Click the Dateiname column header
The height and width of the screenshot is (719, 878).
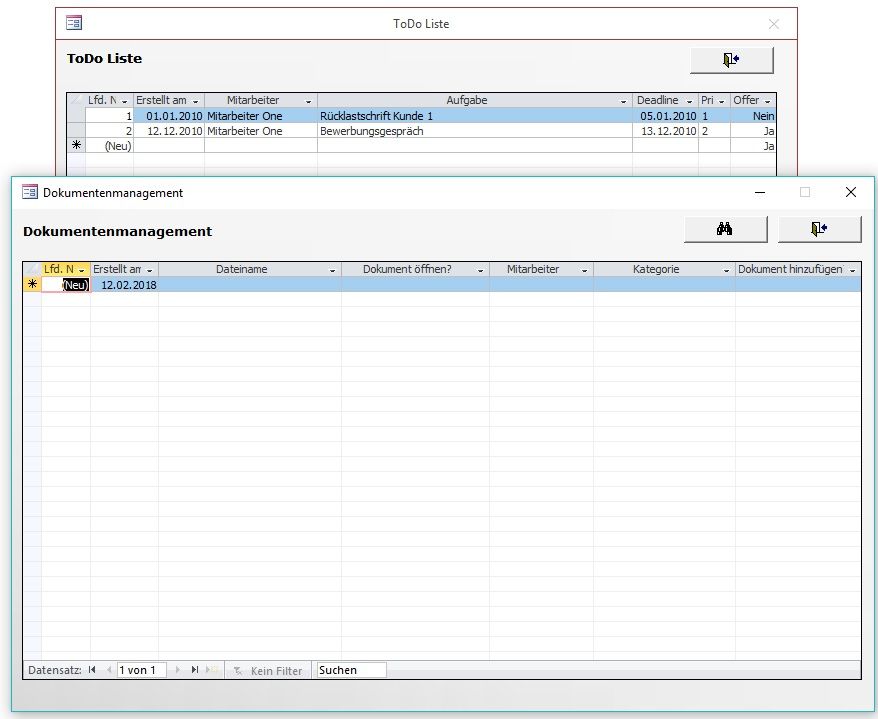[250, 269]
